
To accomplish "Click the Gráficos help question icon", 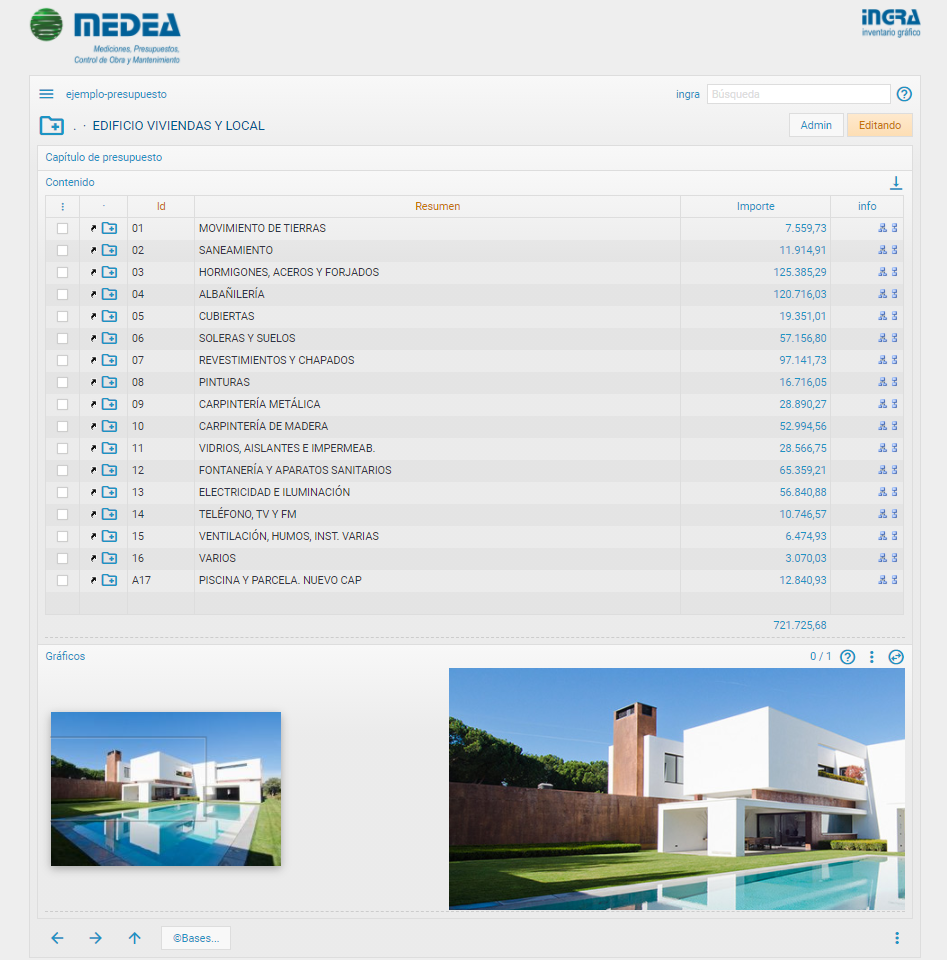I will tap(848, 657).
